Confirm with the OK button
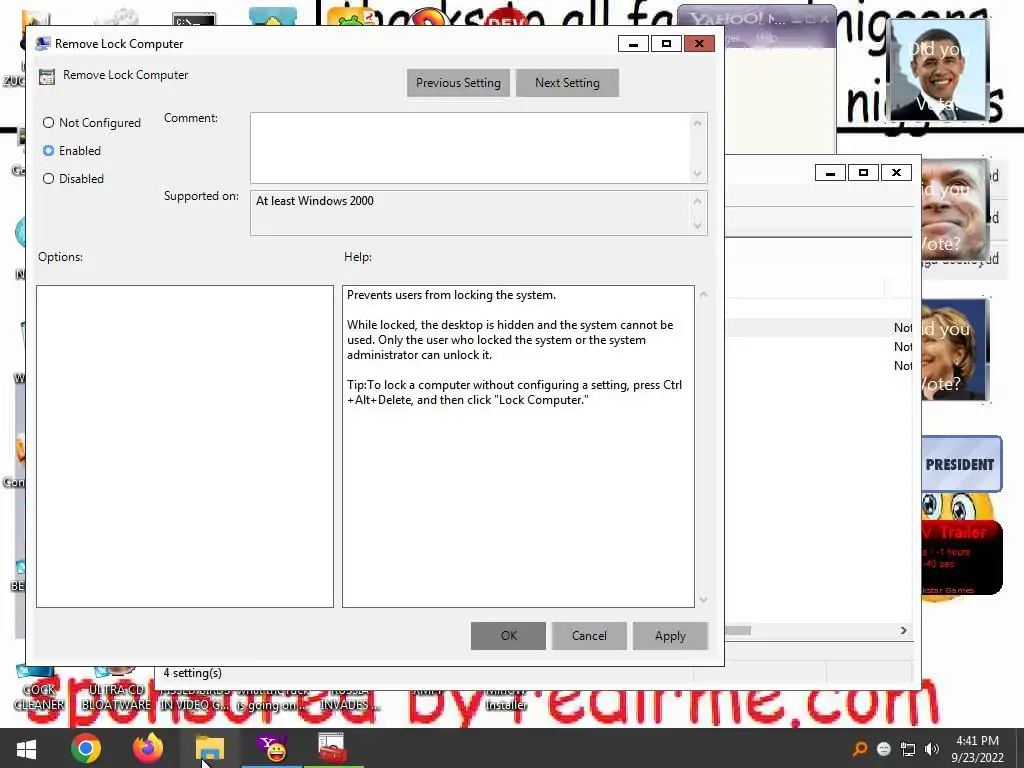This screenshot has width=1024, height=768. (x=508, y=636)
